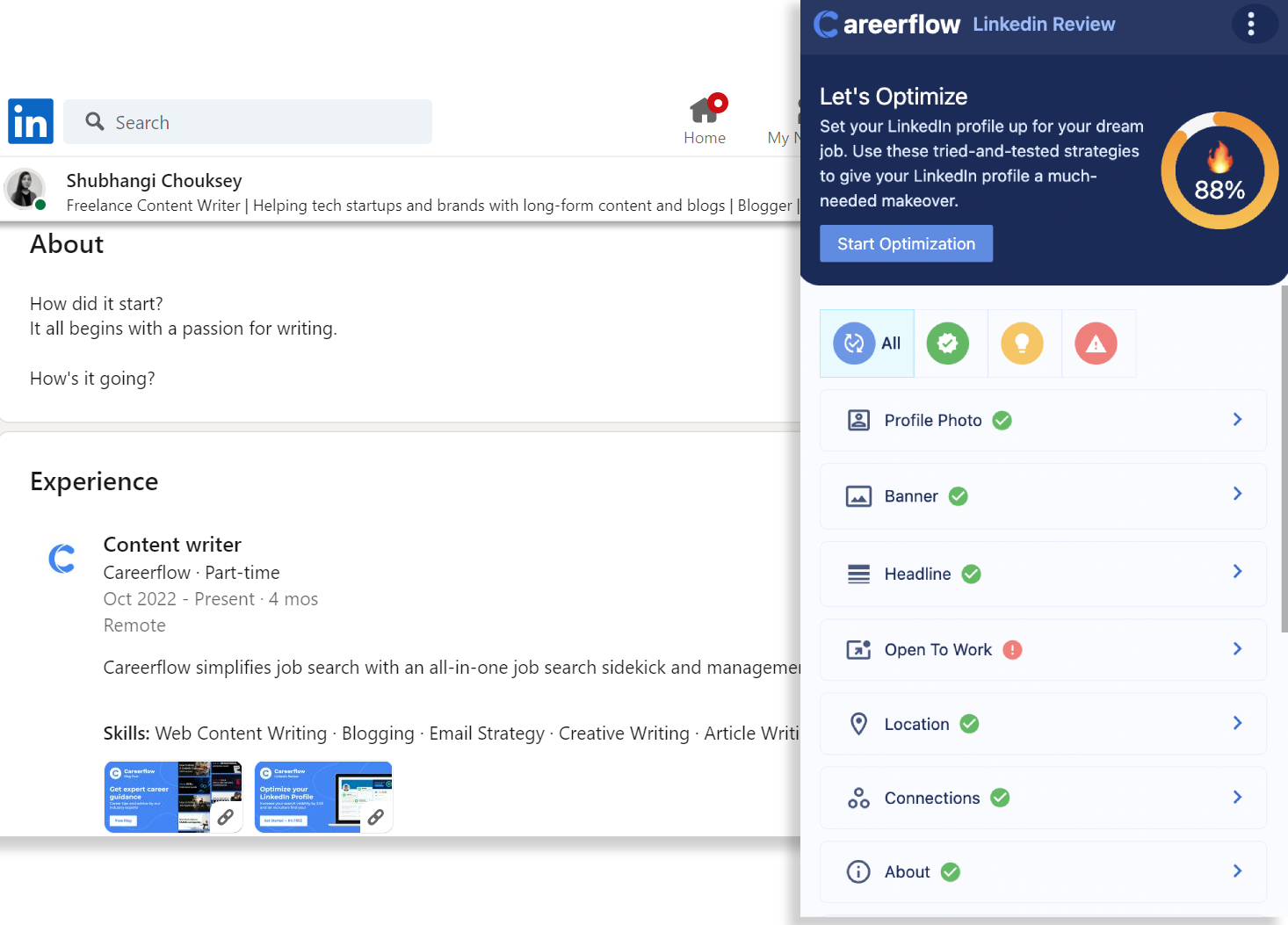Click the Careerflow company logo in Experience
Screen dimensions: 1288x925
tap(62, 559)
